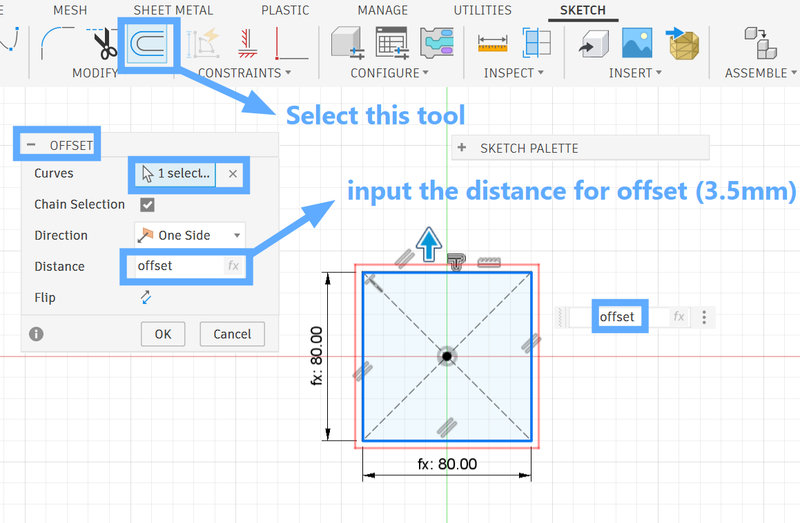
Task: Click the info icon in Offset dialog
Action: coord(36,334)
